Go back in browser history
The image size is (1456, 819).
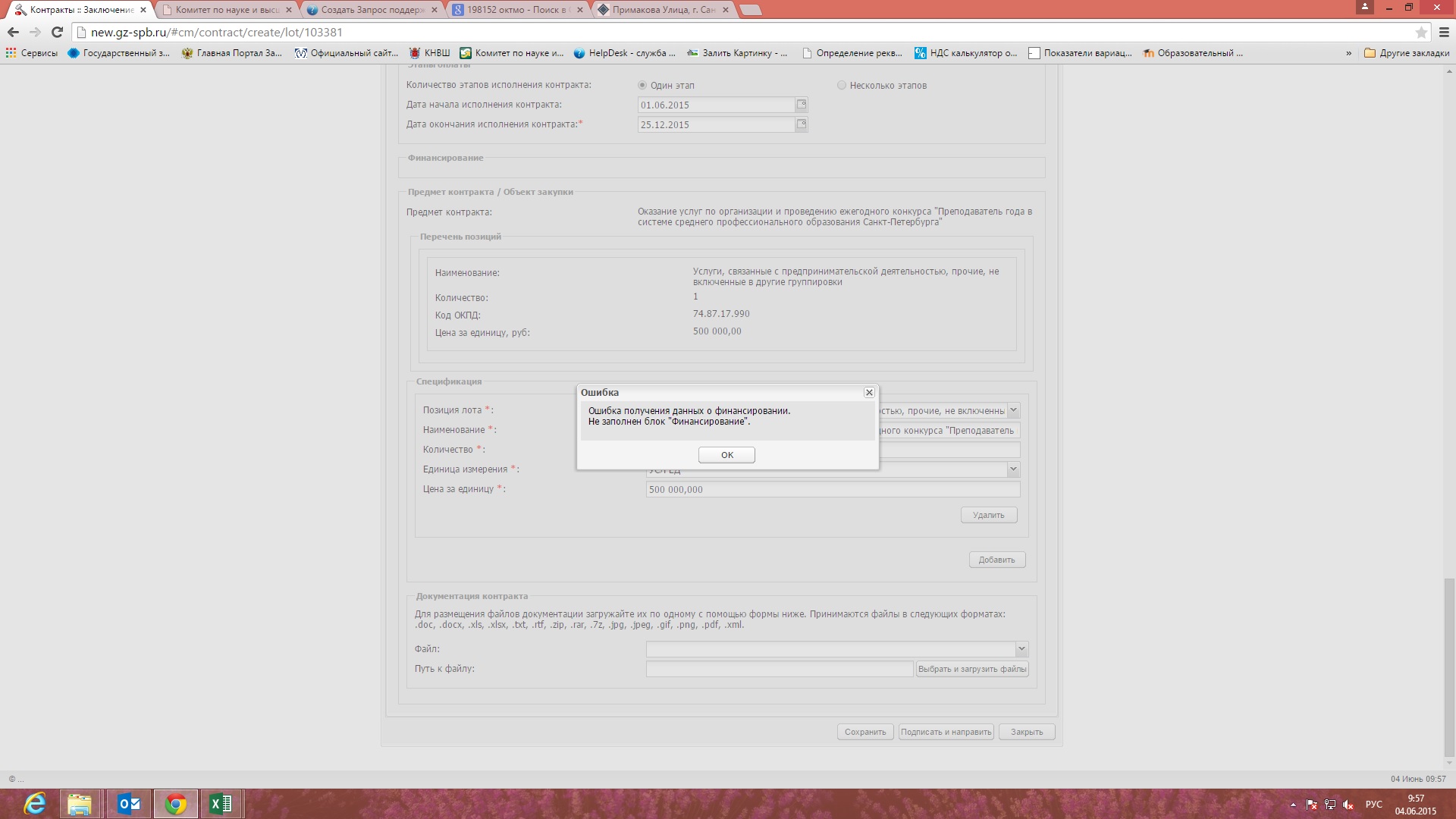[13, 32]
